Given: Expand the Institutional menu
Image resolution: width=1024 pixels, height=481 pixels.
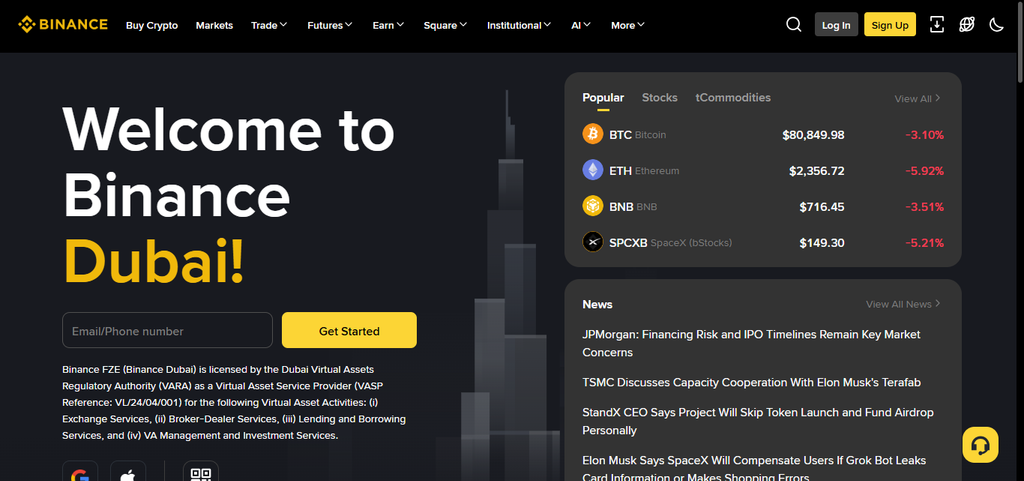Looking at the screenshot, I should (519, 25).
